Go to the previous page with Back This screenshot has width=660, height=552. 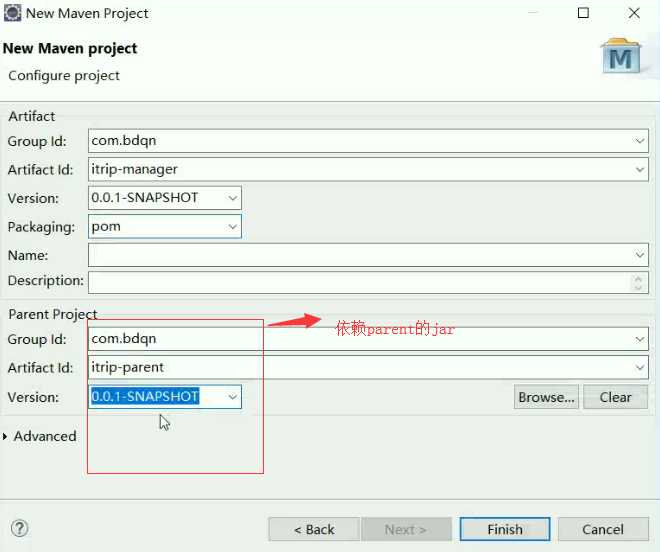314,529
